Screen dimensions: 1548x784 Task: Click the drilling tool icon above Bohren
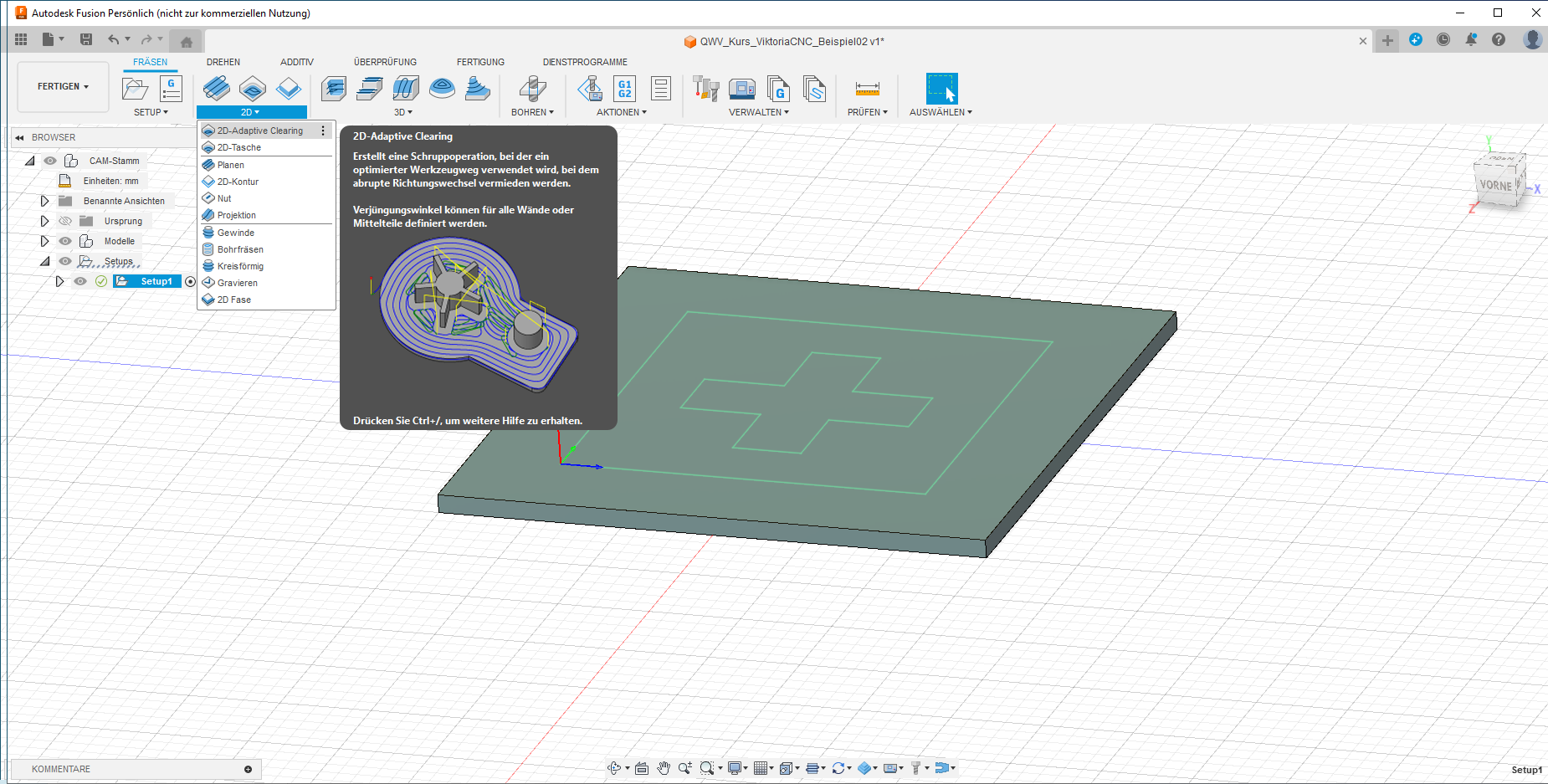tap(532, 88)
